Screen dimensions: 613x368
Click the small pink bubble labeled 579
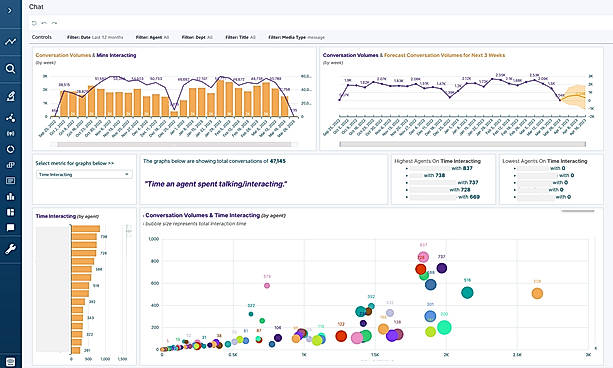pyautogui.click(x=267, y=285)
